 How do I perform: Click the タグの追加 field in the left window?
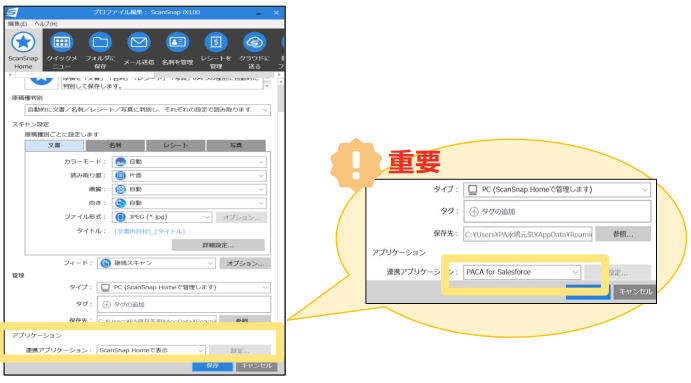[x=184, y=305]
